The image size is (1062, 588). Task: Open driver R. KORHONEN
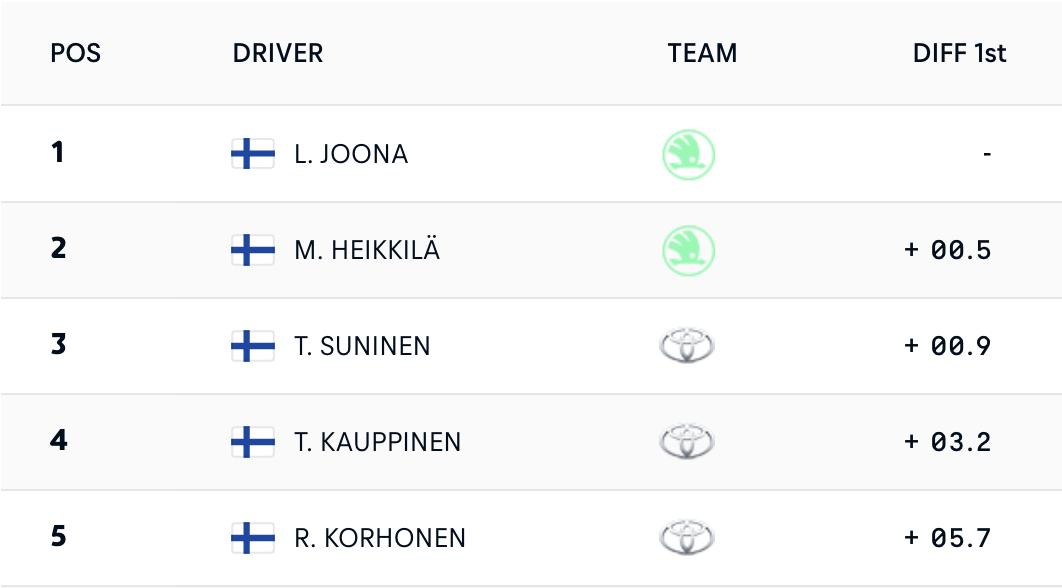[x=380, y=538]
